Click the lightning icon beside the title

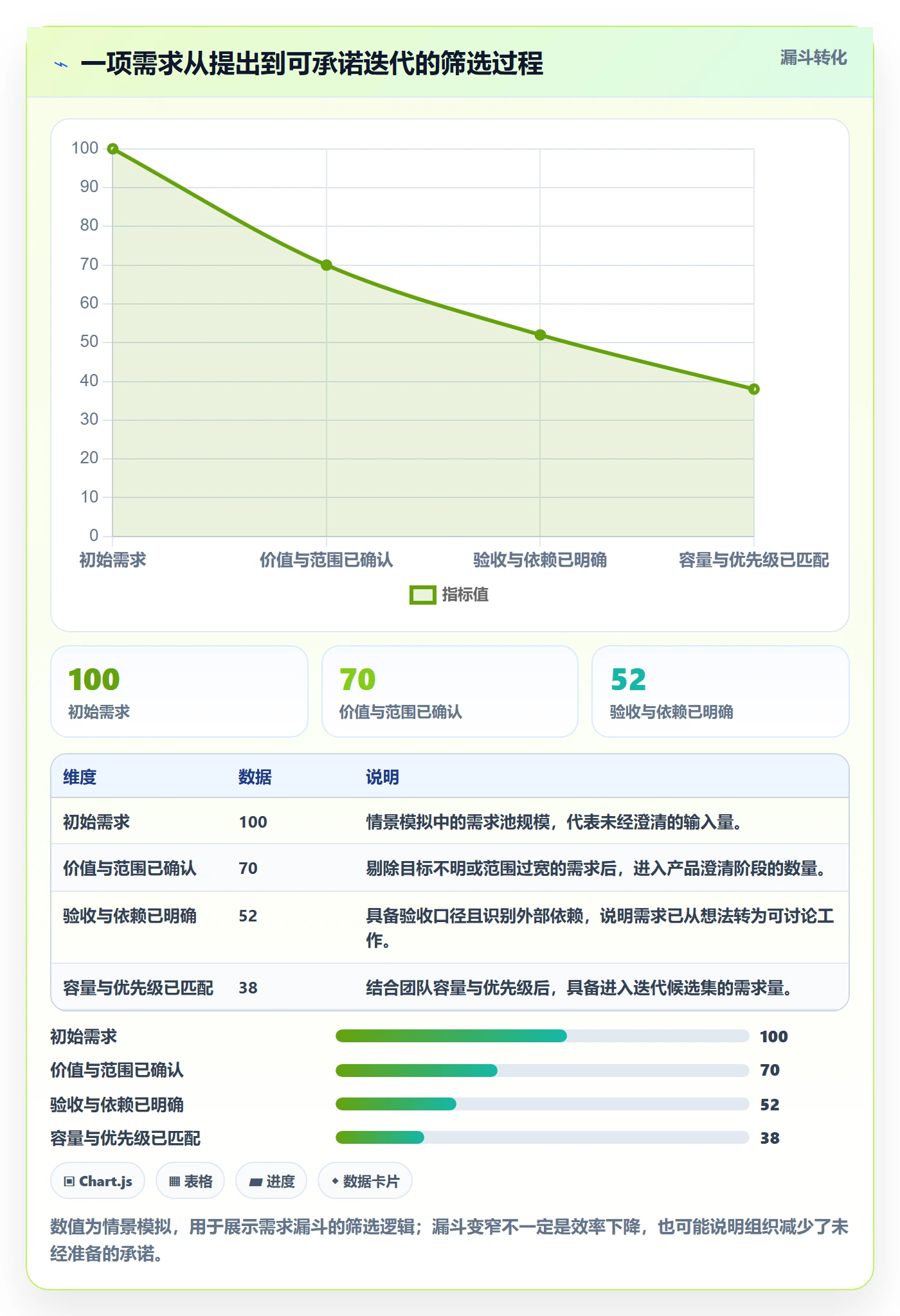coord(62,64)
